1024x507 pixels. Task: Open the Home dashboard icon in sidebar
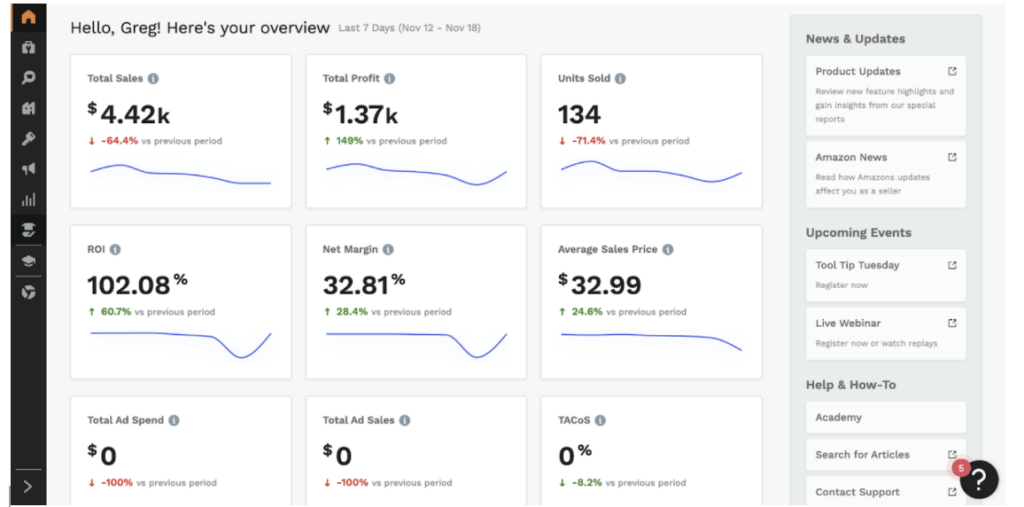[28, 18]
